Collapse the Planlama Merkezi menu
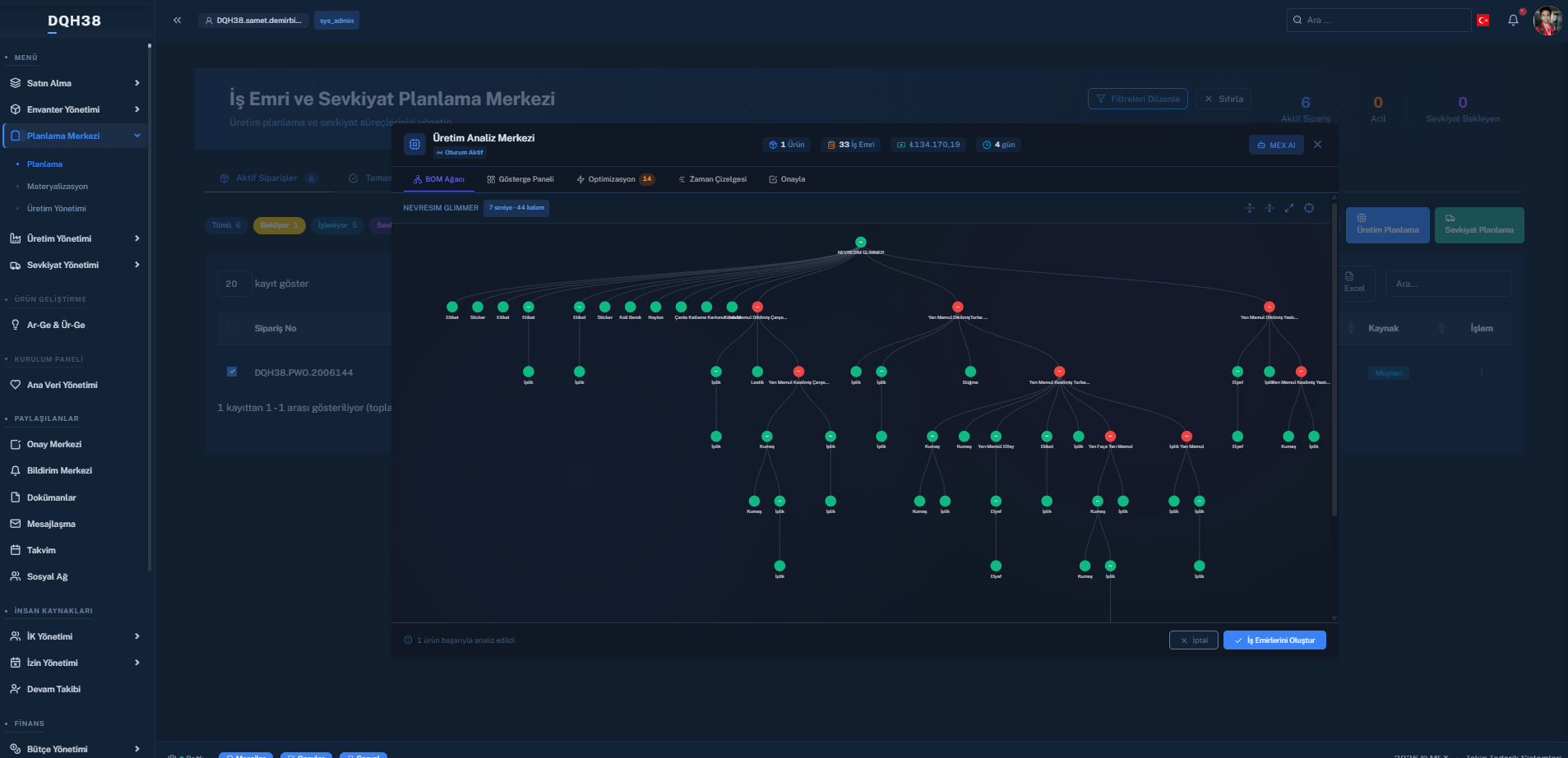 76,136
